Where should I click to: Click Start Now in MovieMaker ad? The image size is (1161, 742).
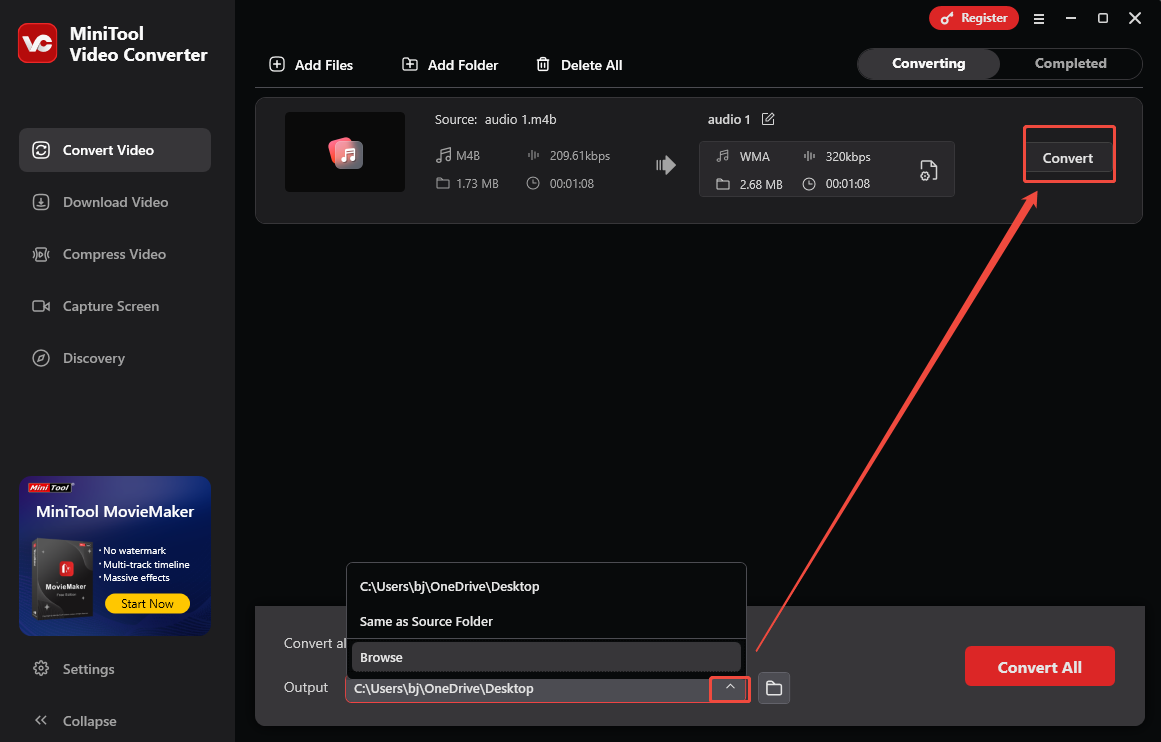coord(147,604)
